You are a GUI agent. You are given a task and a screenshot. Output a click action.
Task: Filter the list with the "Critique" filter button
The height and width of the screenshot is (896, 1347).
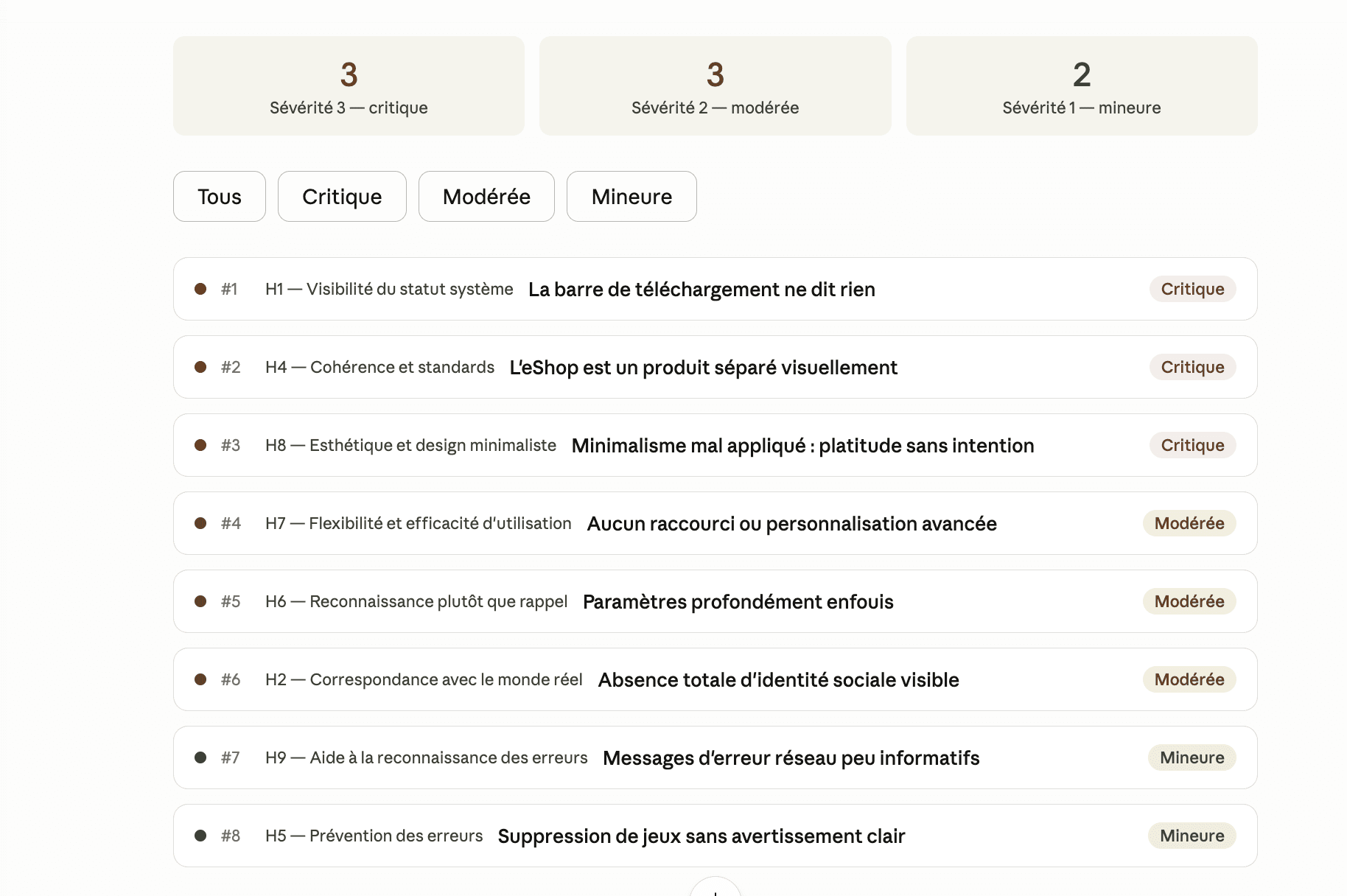point(342,197)
